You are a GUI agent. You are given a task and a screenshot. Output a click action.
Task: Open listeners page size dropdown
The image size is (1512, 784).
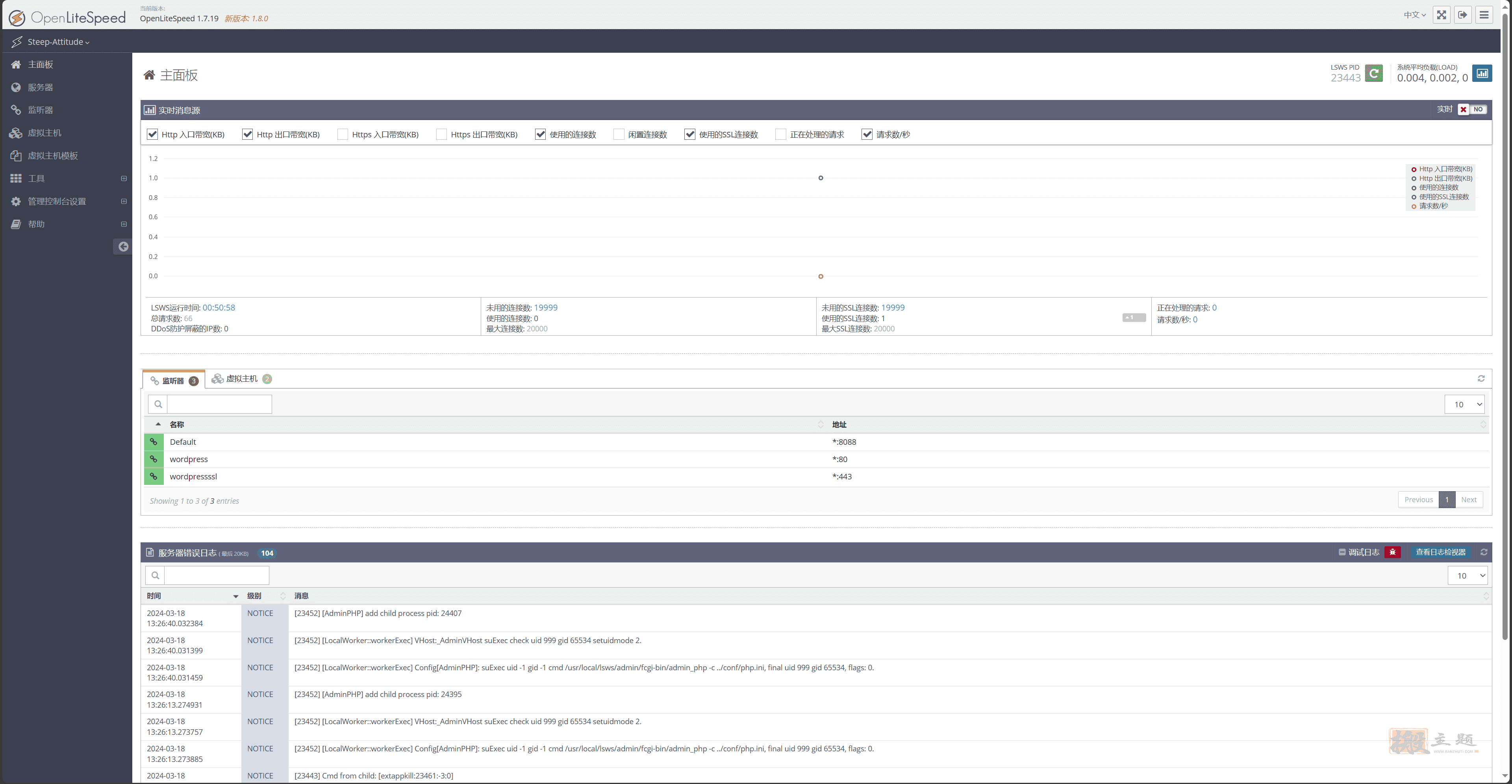(1464, 404)
